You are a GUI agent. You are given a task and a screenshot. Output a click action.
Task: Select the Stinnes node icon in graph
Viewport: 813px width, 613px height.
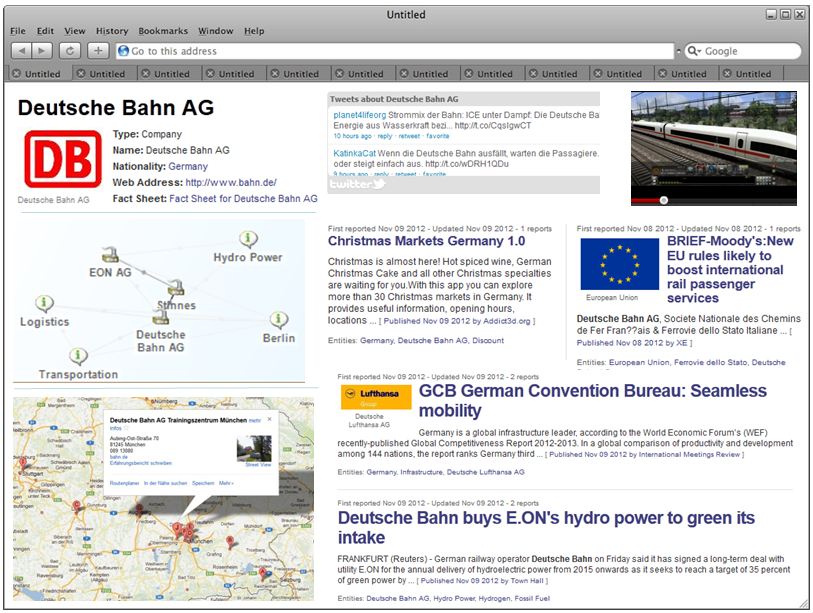[x=176, y=288]
